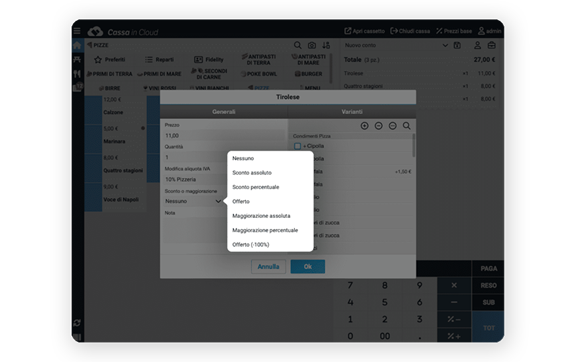Click the briefcase icon in bill header

tap(492, 45)
